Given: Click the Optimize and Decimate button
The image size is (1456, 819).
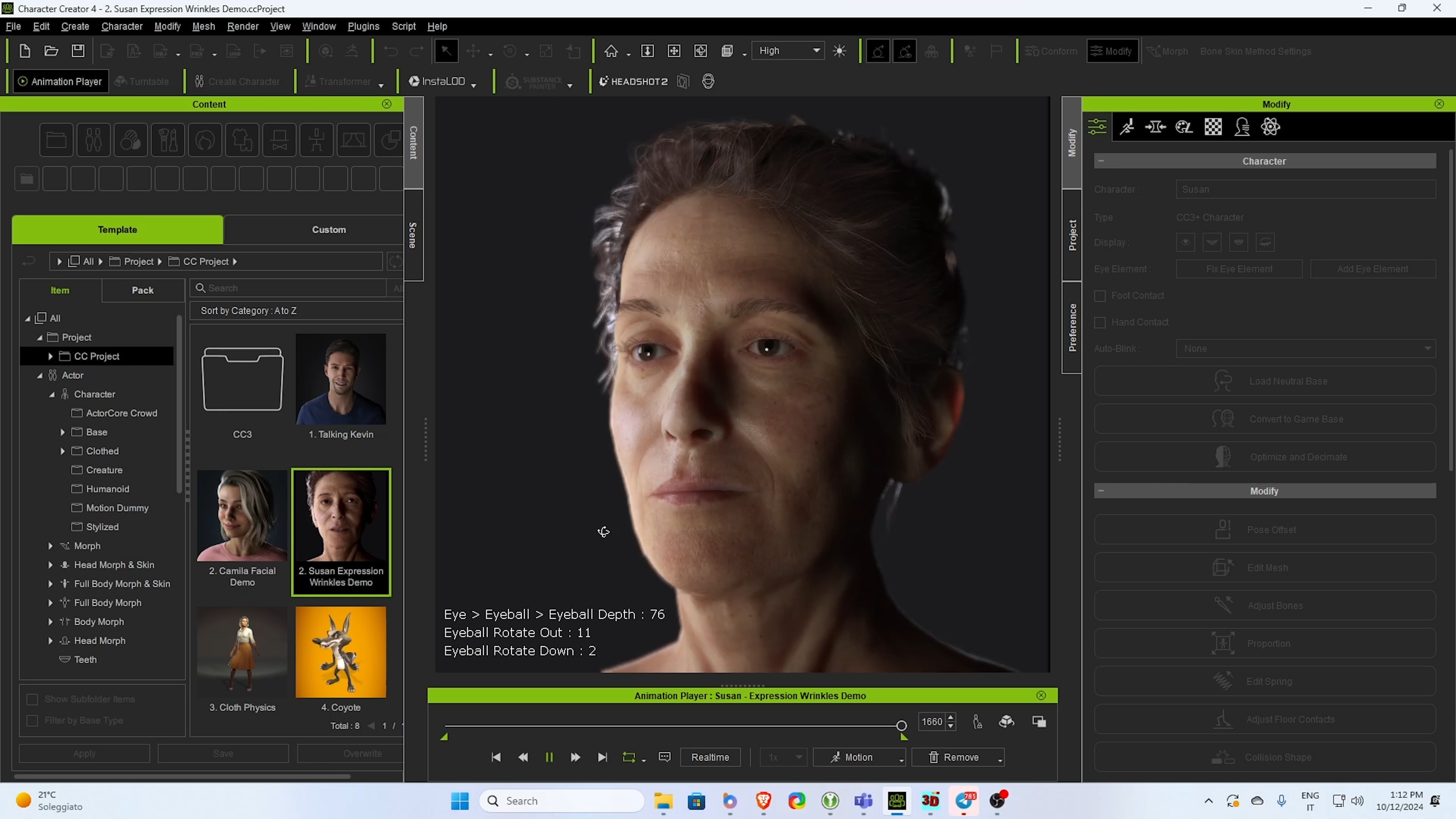Looking at the screenshot, I should coord(1265,457).
